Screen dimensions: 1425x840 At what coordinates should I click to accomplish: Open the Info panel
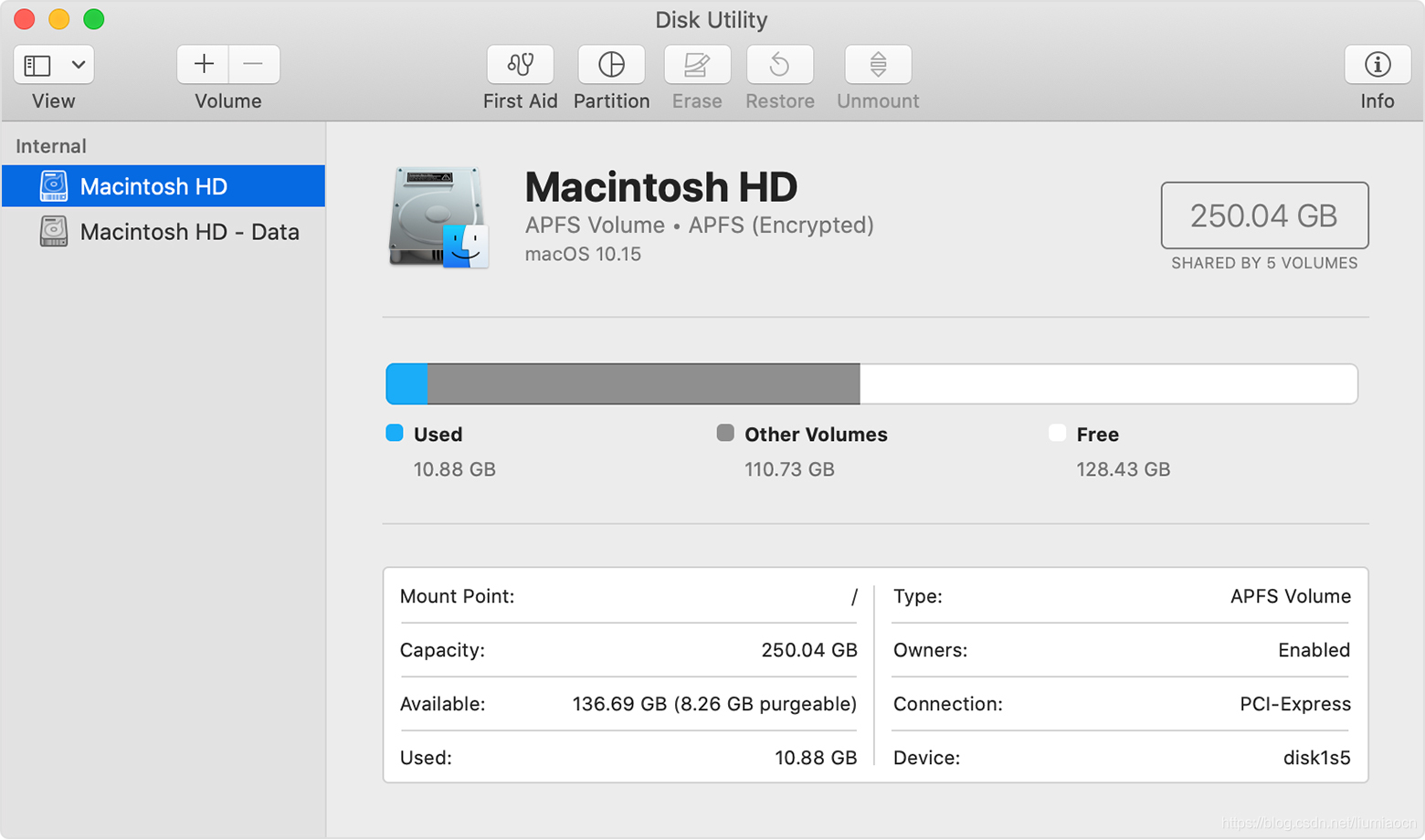(1376, 65)
